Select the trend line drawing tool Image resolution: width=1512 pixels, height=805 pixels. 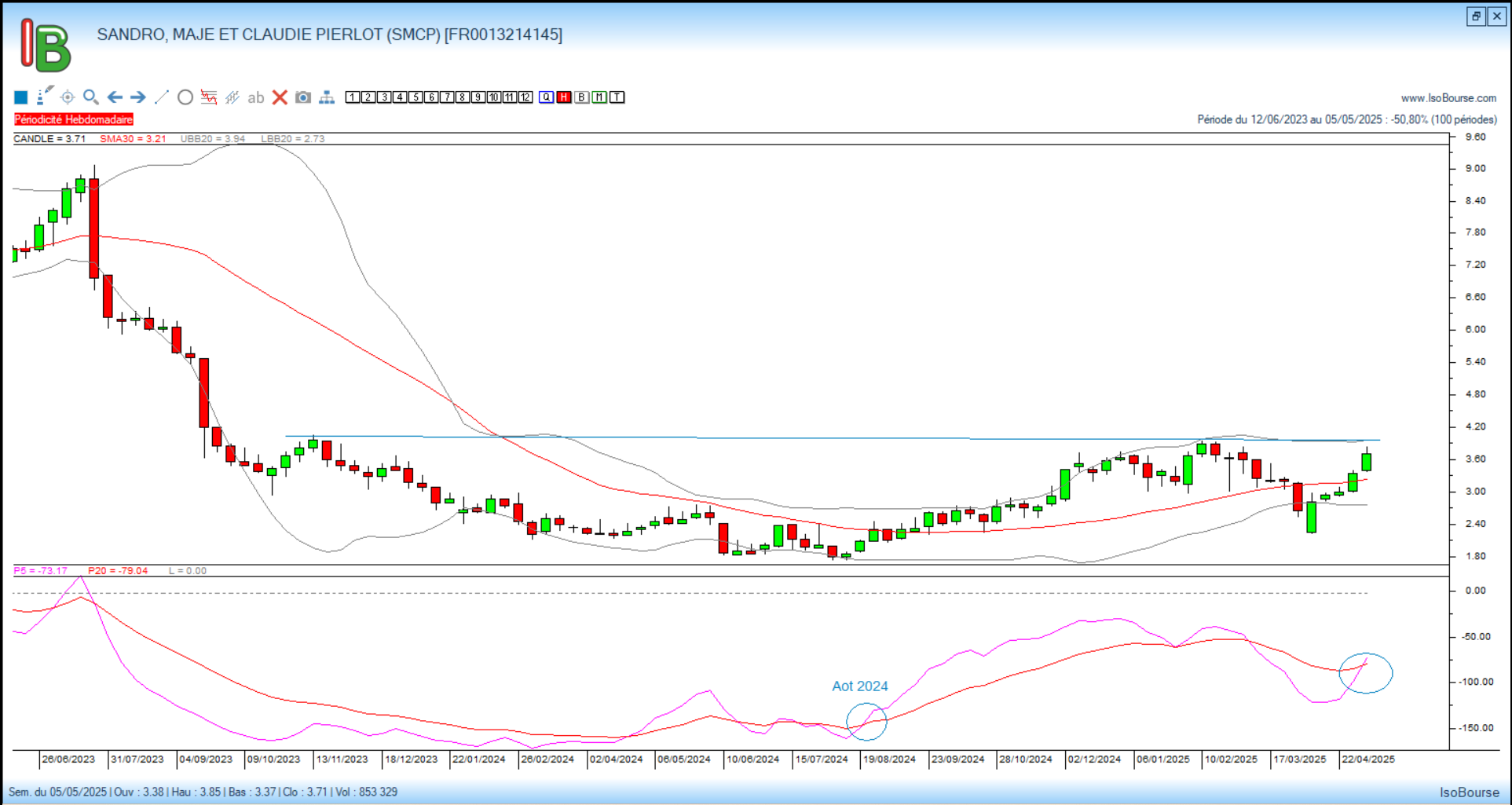click(x=162, y=97)
